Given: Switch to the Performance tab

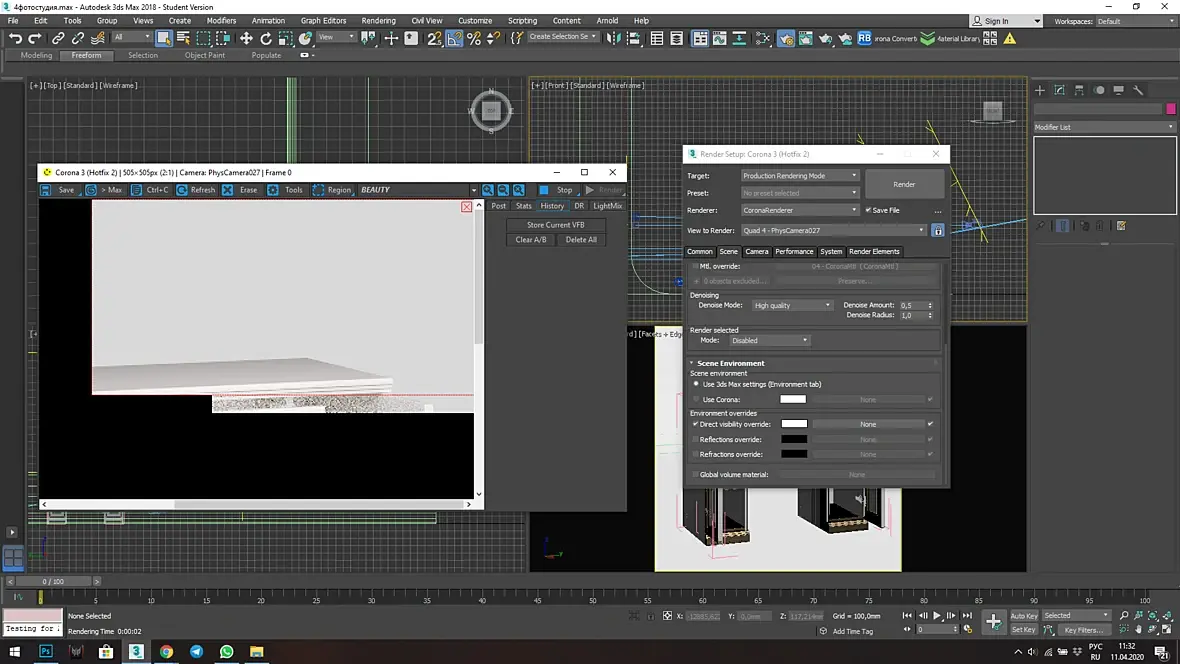Looking at the screenshot, I should tap(794, 252).
